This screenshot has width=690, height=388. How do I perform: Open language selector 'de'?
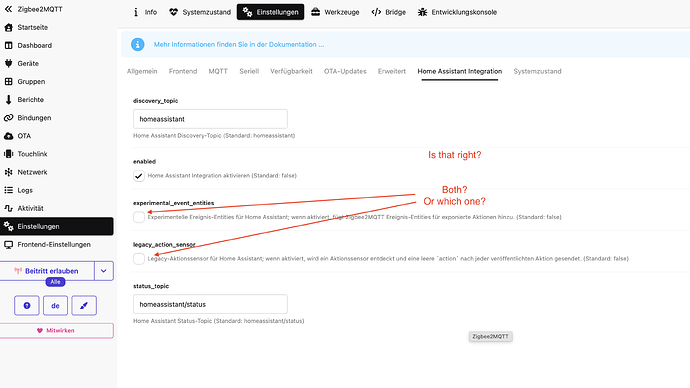pyautogui.click(x=55, y=305)
